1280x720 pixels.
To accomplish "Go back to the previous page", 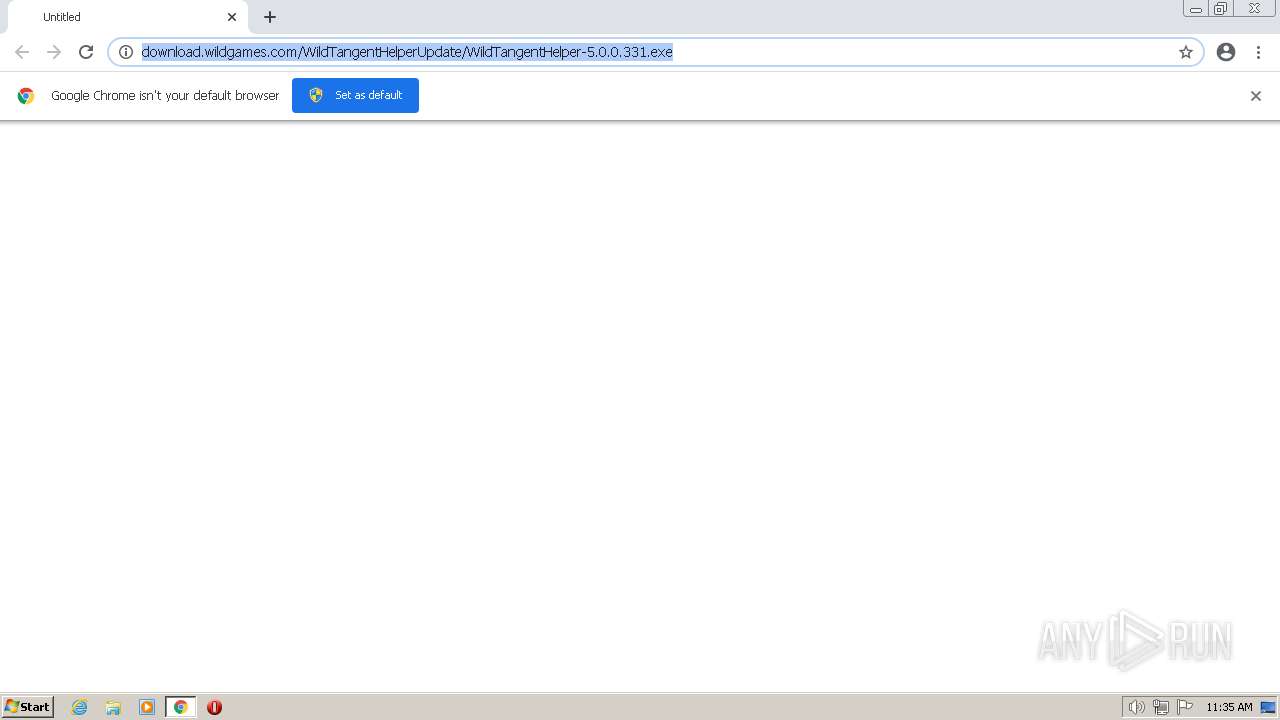I will [22, 52].
